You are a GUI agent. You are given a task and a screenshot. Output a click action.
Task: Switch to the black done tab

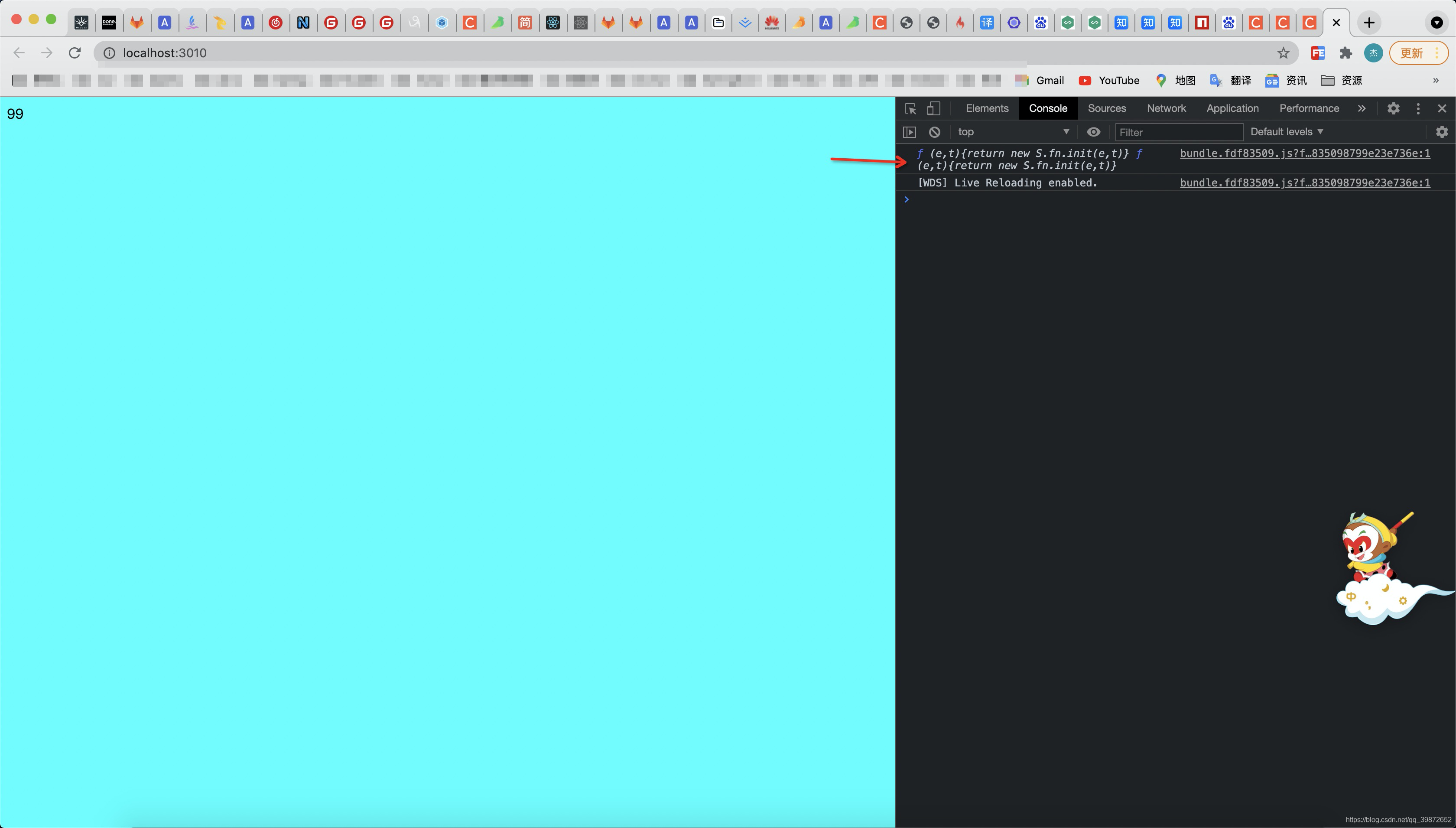(108, 23)
